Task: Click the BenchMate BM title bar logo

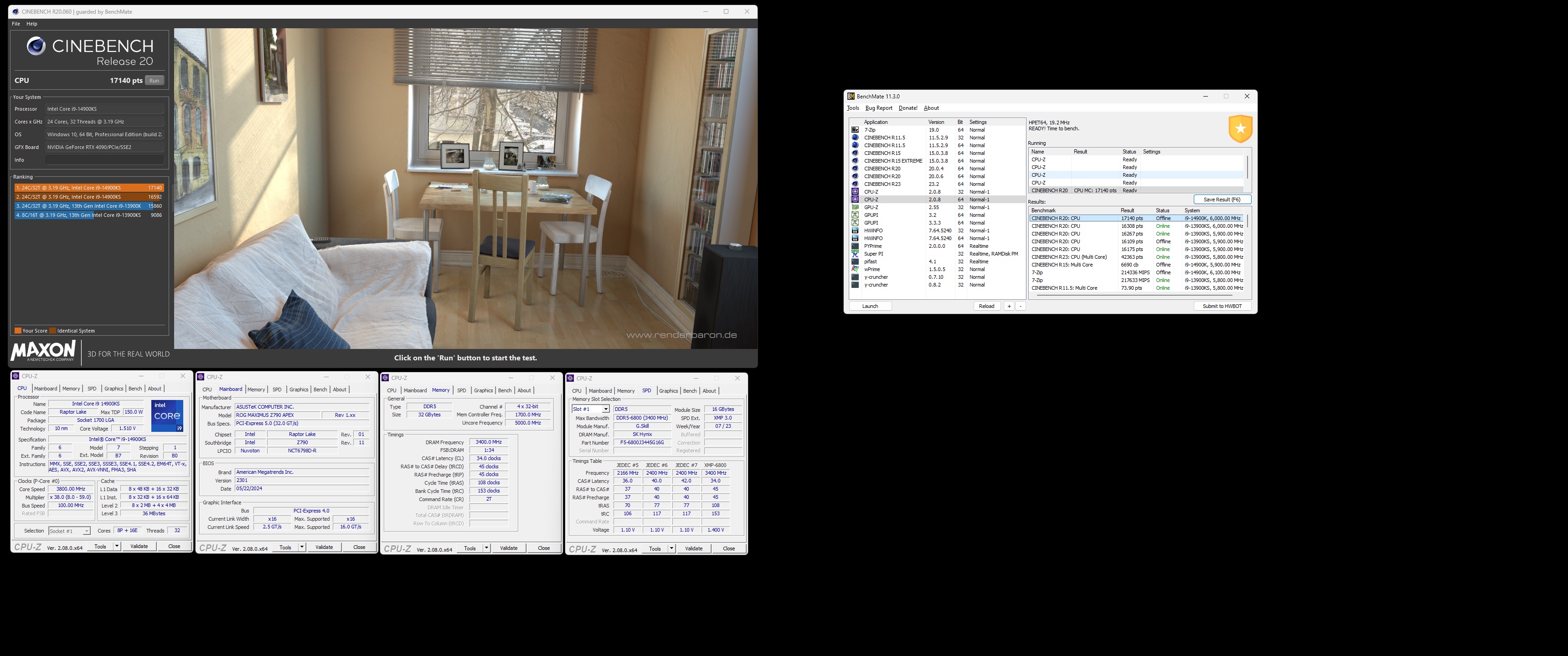Action: coord(851,96)
